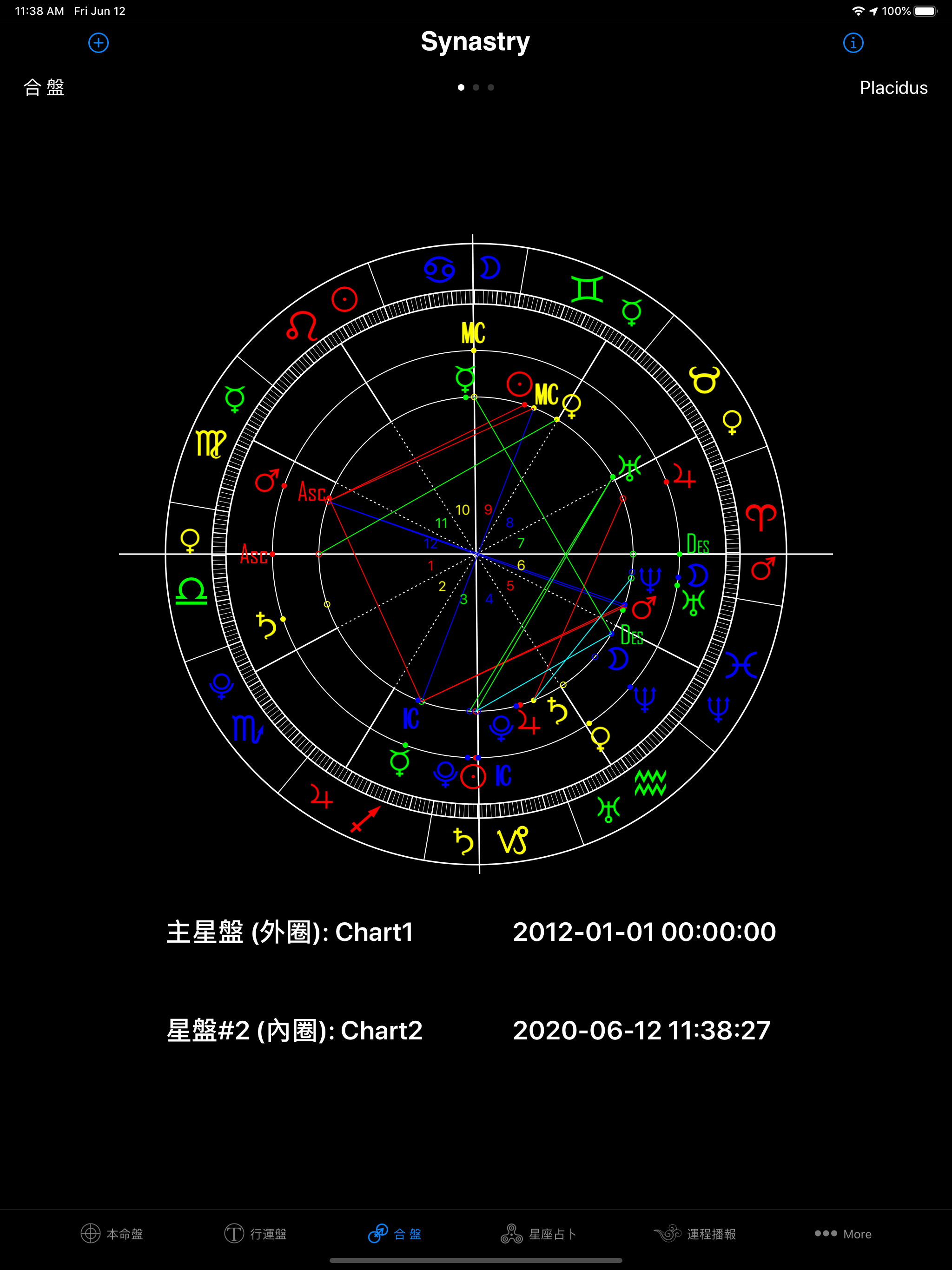This screenshot has width=952, height=1270.
Task: Tap the Scorpio sign glyph
Action: (x=248, y=729)
